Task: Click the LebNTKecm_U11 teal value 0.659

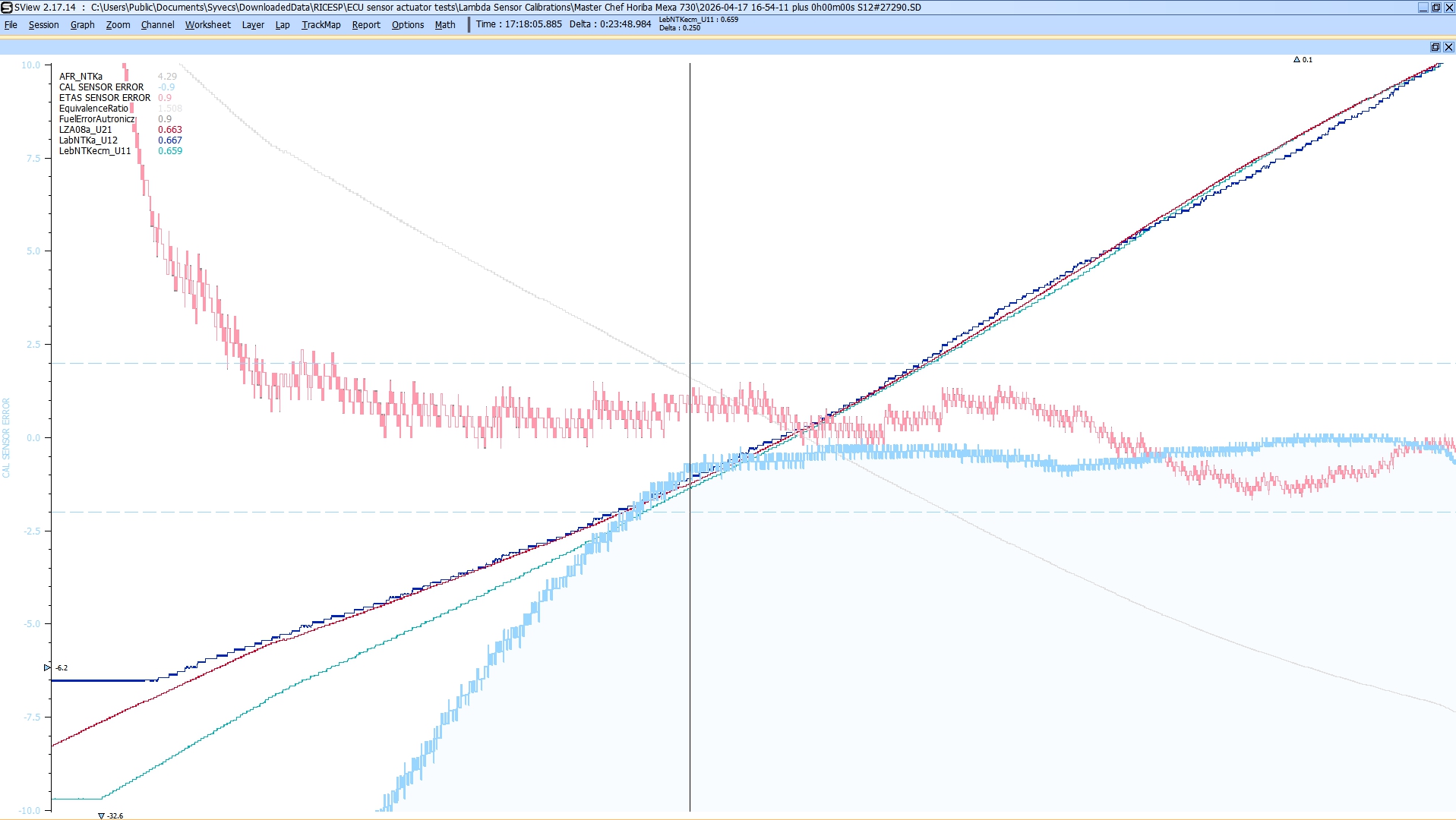Action: coord(170,151)
